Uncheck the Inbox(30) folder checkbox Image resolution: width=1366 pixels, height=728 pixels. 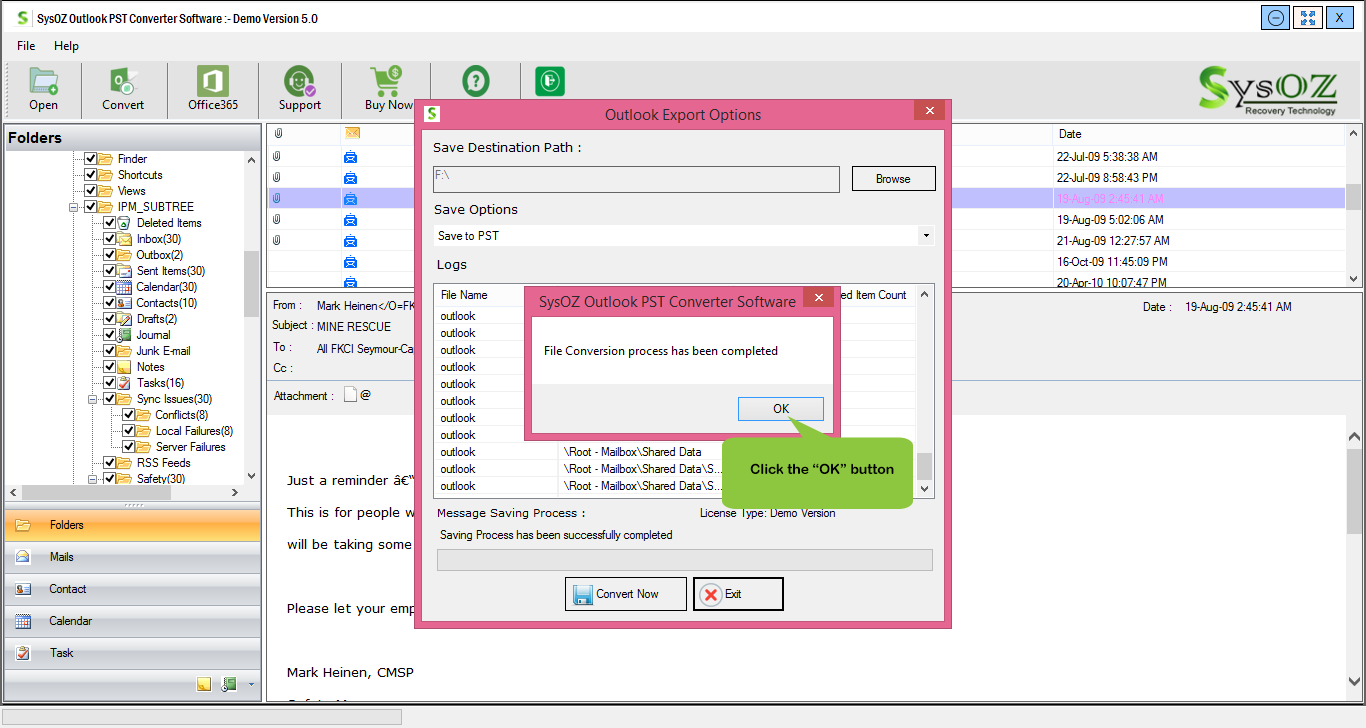(x=110, y=239)
